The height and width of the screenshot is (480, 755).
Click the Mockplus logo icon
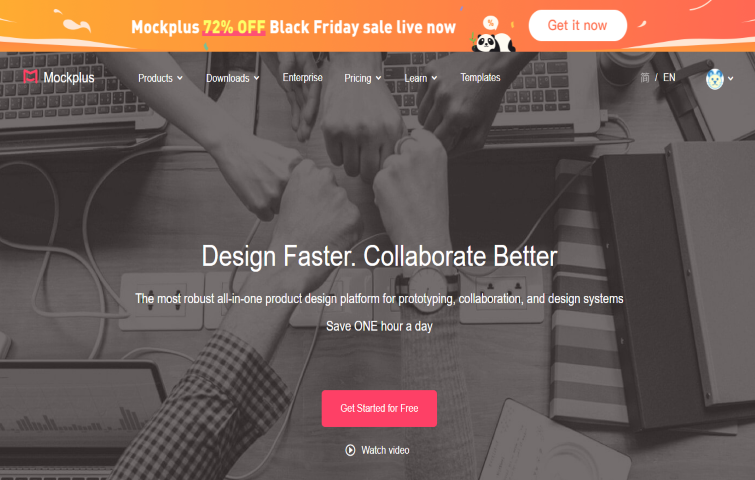click(x=30, y=77)
